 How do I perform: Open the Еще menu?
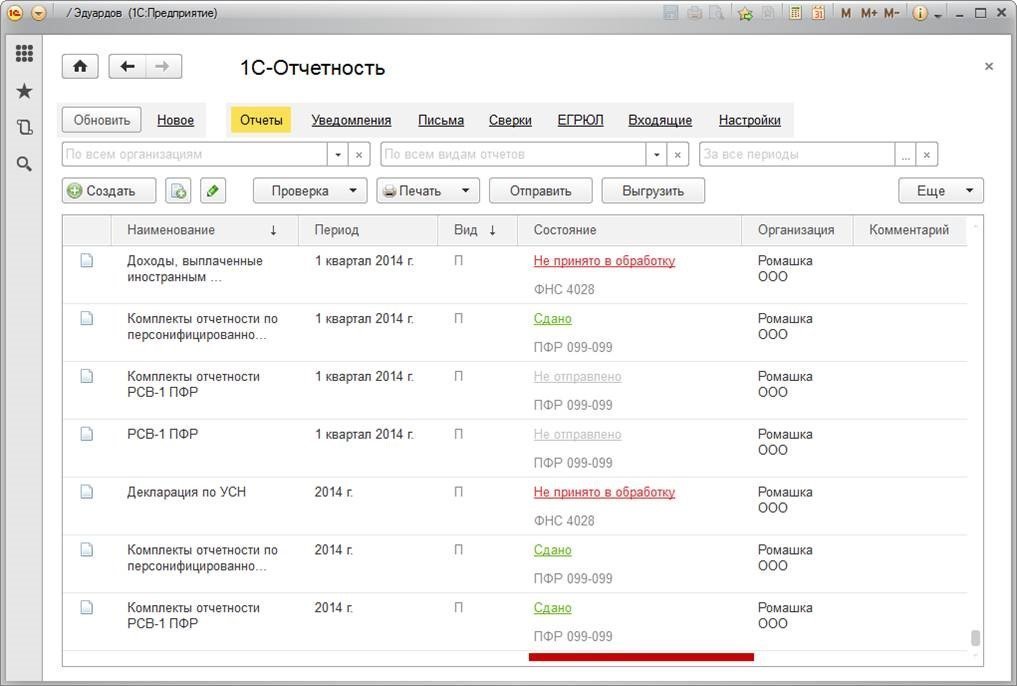tap(940, 191)
